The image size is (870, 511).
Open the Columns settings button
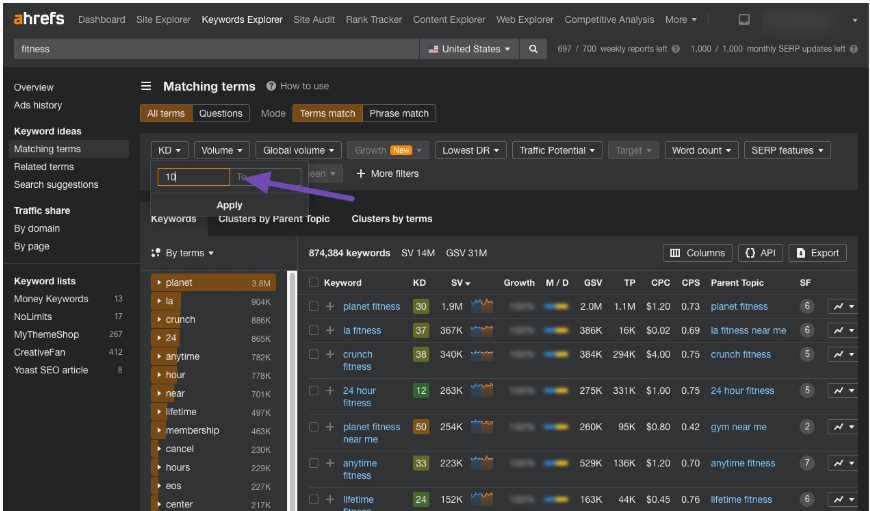point(697,253)
